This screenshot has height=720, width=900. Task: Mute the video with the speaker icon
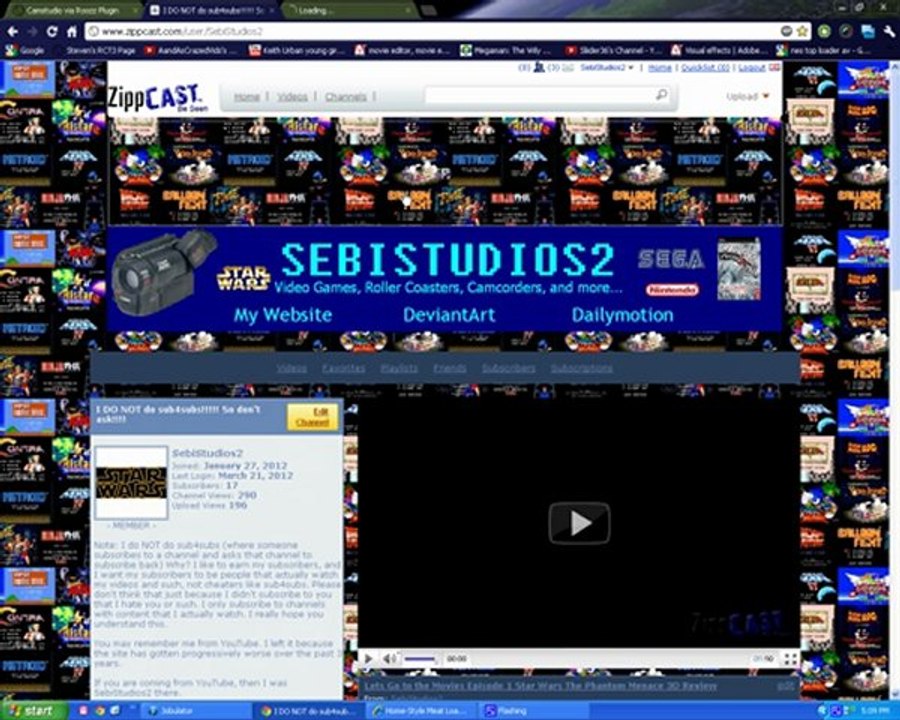coord(389,659)
